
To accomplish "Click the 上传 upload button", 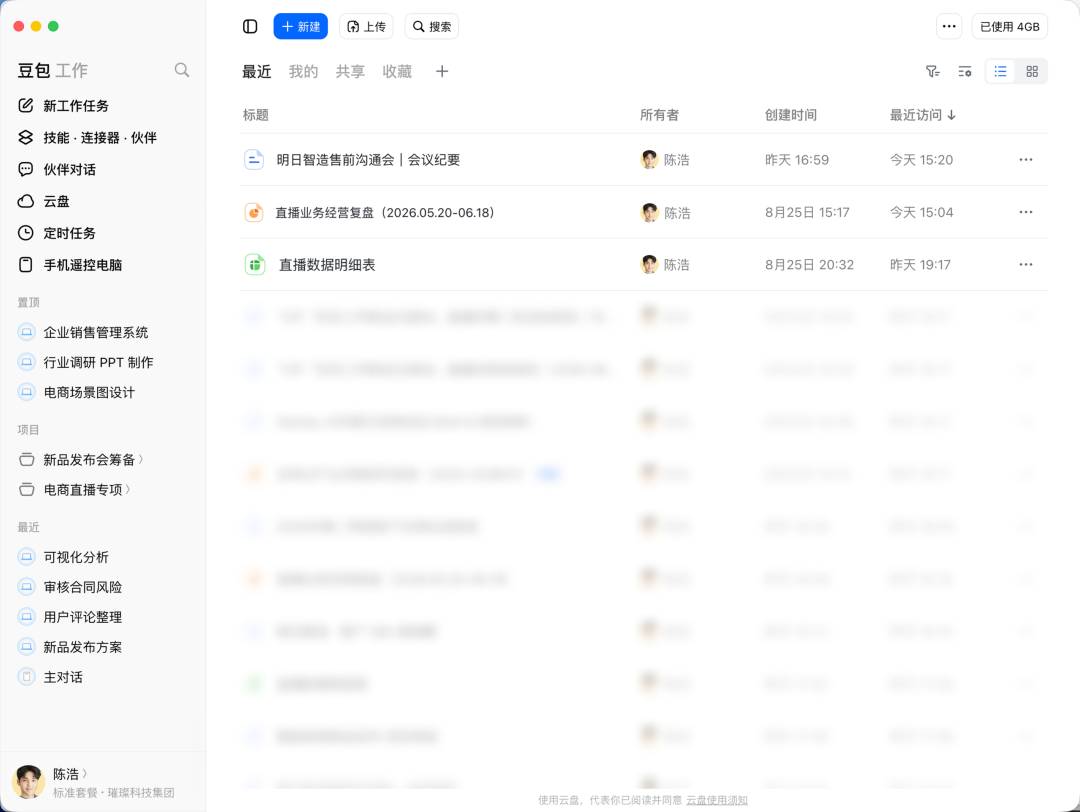I will (366, 26).
